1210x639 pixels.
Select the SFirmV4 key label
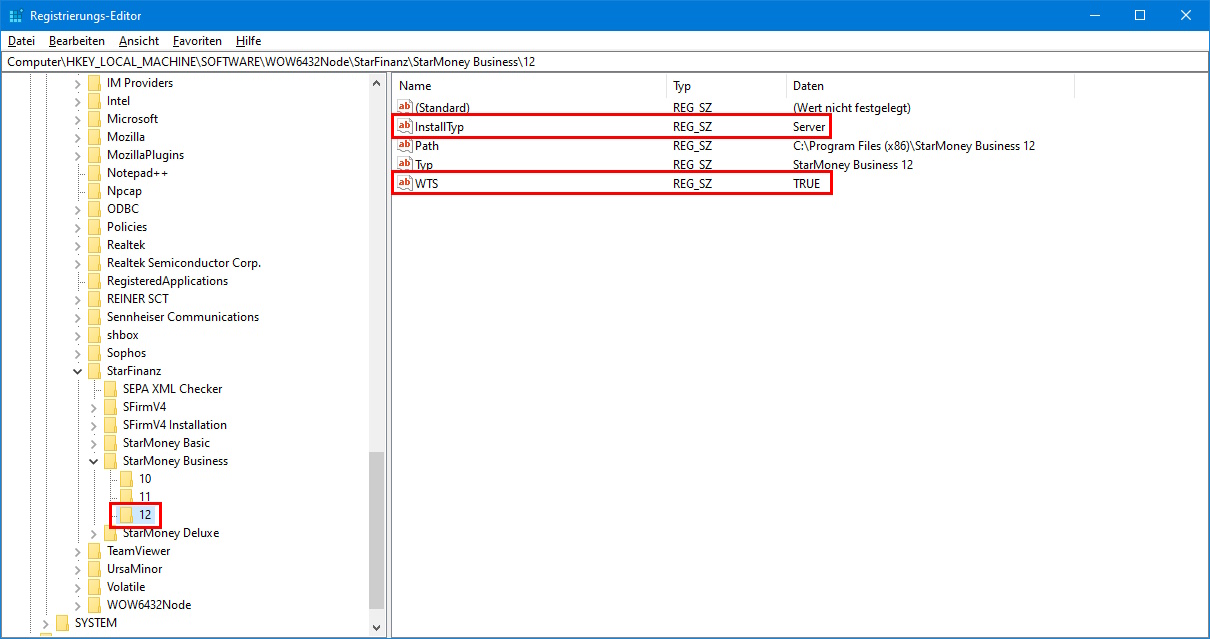[x=145, y=407]
